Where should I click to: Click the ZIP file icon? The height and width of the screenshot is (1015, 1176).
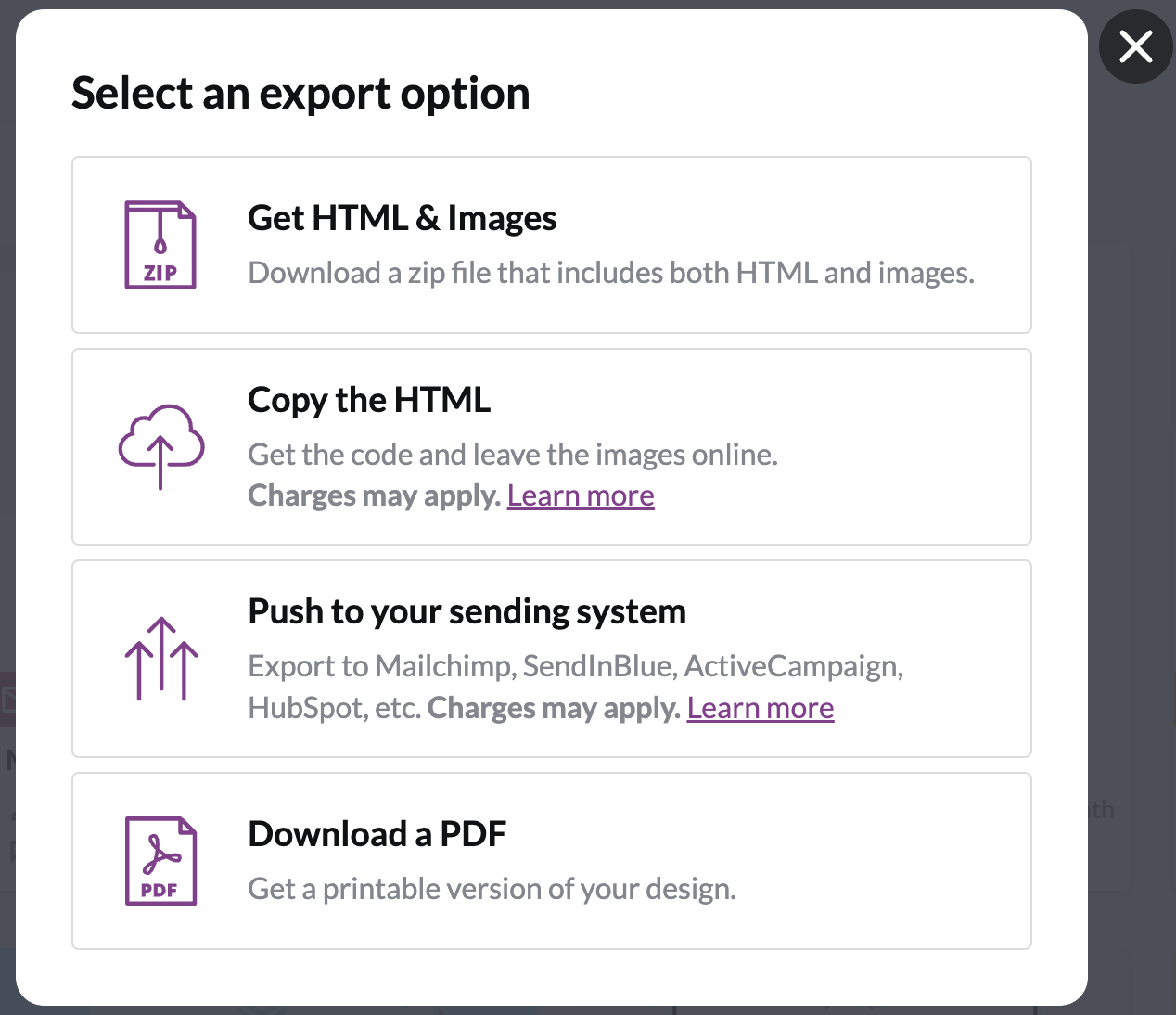[160, 245]
